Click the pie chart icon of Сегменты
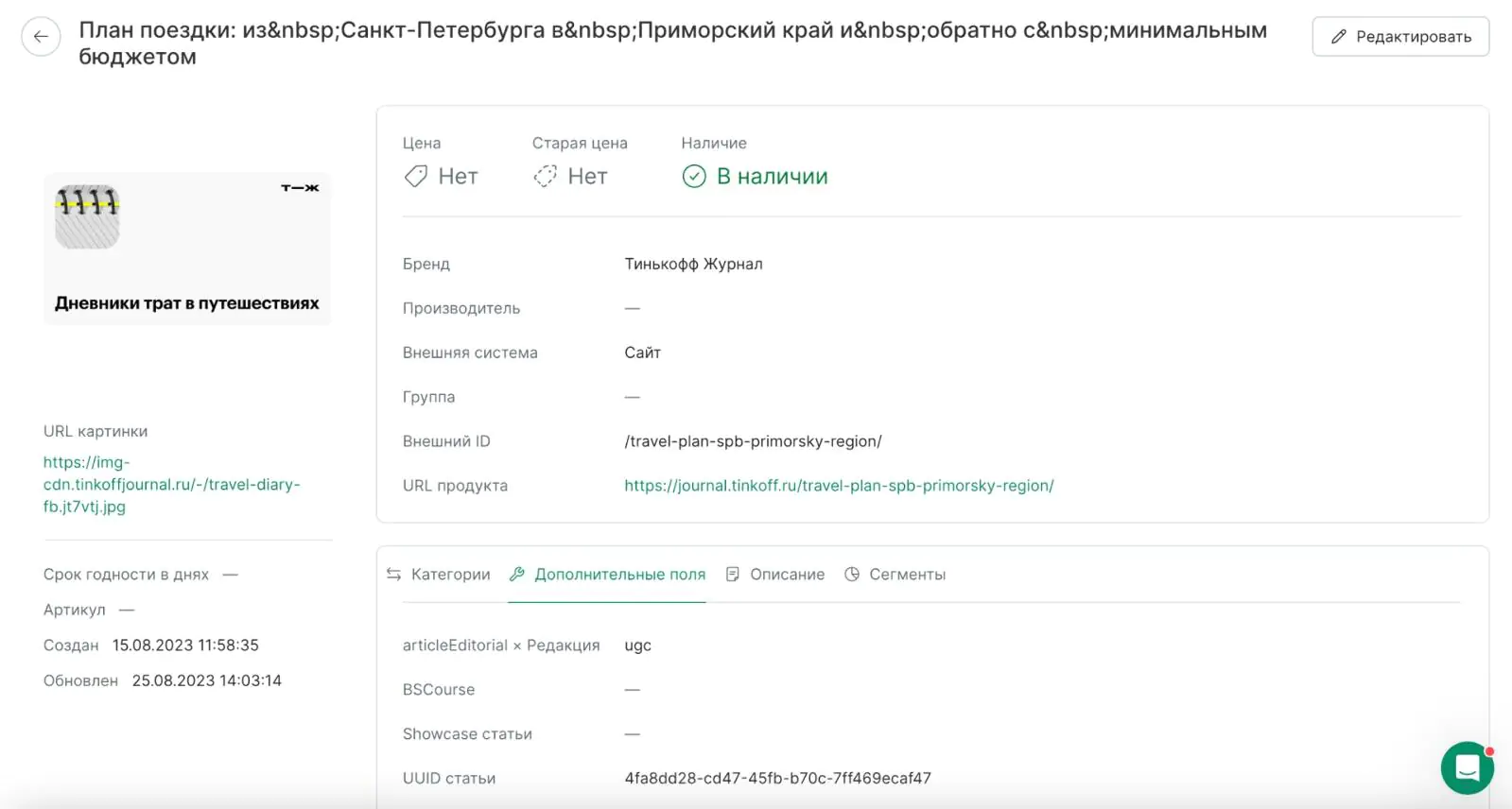Viewport: 1512px width, 809px height. (852, 575)
